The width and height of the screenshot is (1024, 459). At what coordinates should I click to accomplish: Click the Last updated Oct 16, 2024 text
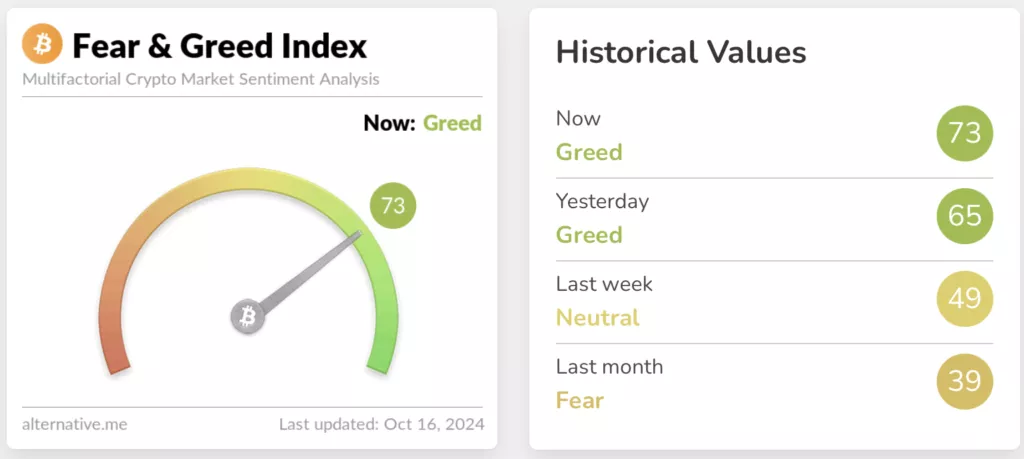click(x=381, y=424)
